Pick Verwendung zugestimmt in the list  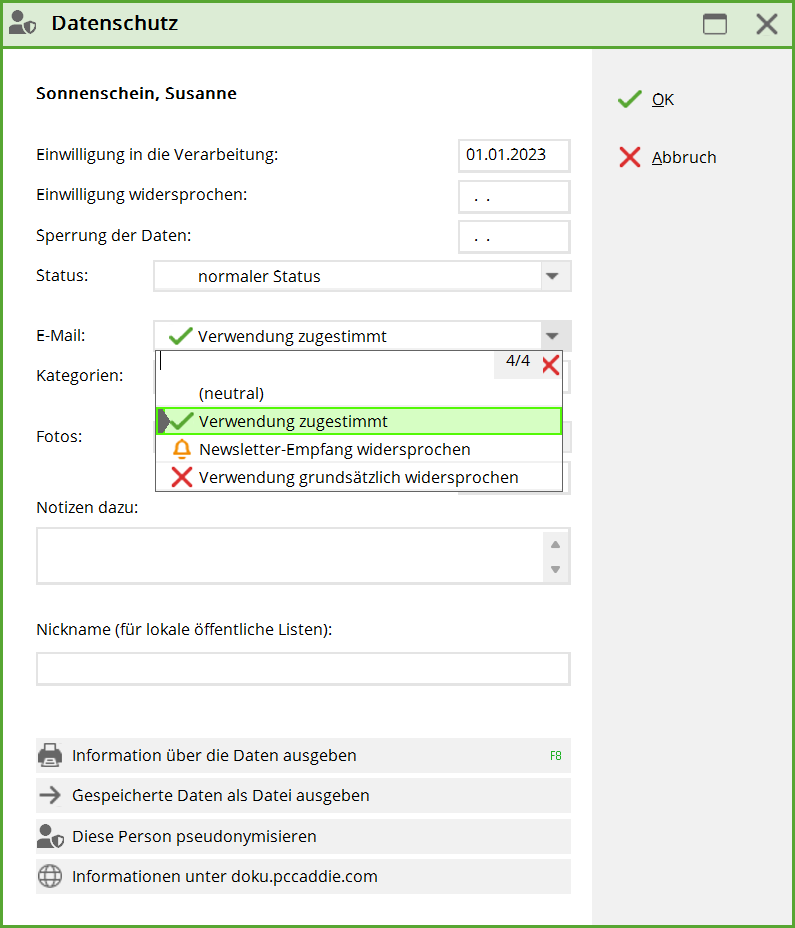pos(293,422)
